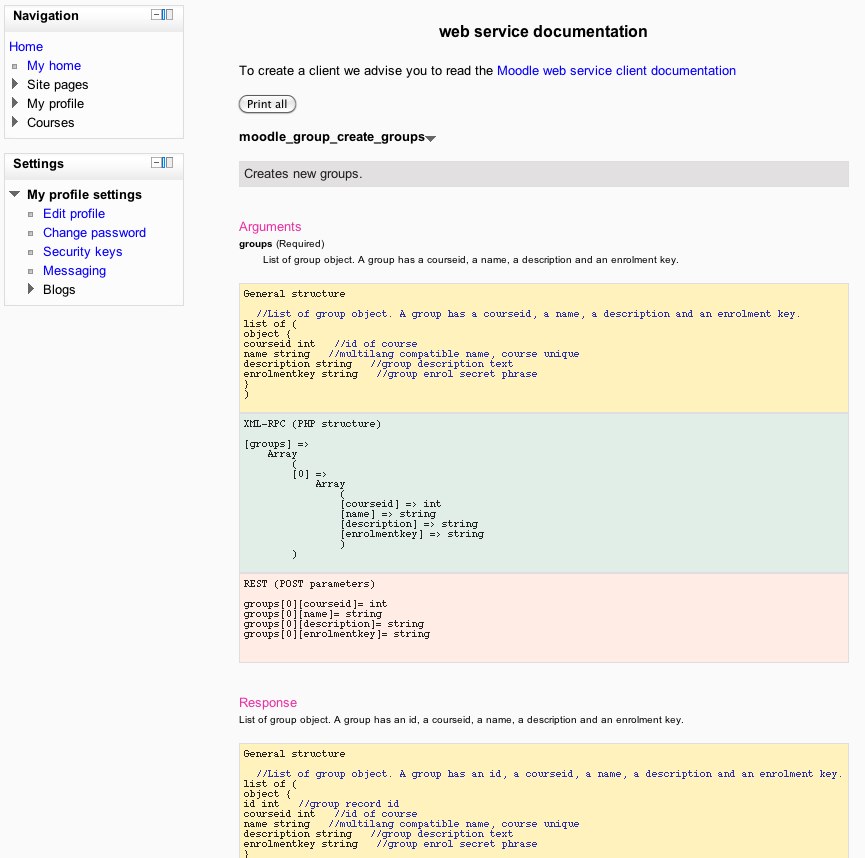Expand the Blogs node in Settings
This screenshot has height=858, width=865.
[31, 290]
